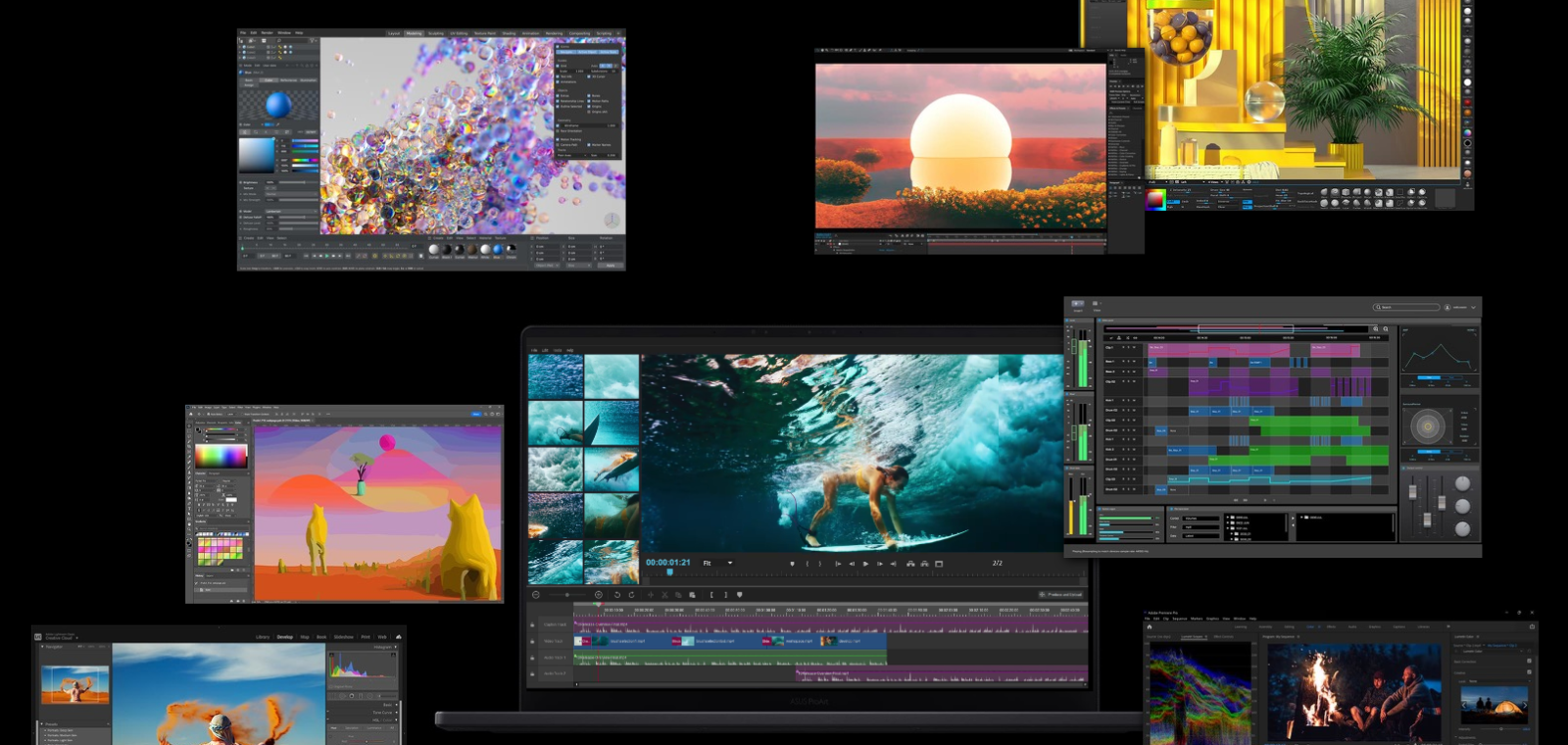Viewport: 1568px width, 745px height.
Task: Click the leftmost output fader in the DAW mixer
Action: 1412,492
